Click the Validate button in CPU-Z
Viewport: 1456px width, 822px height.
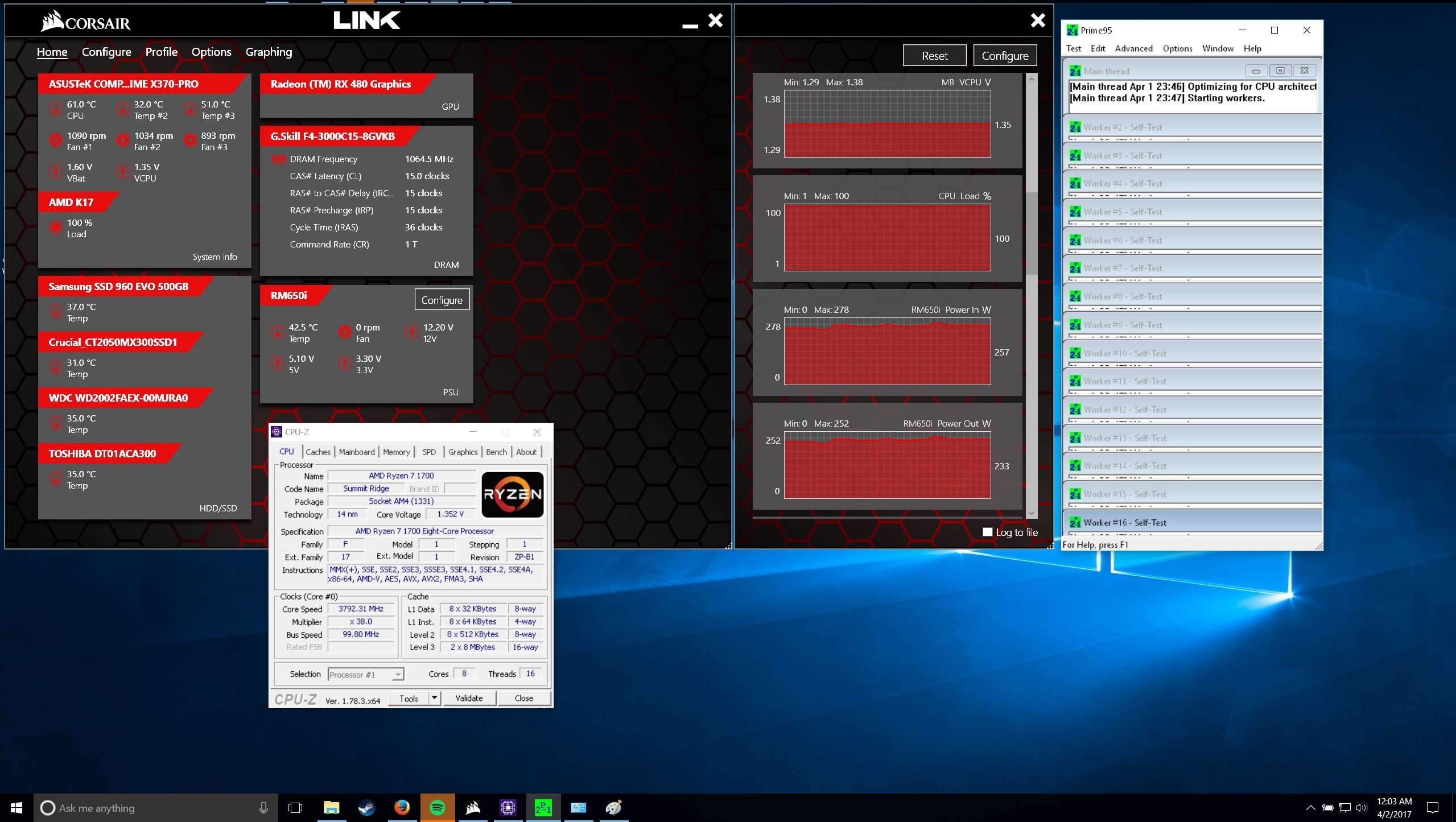tap(469, 698)
